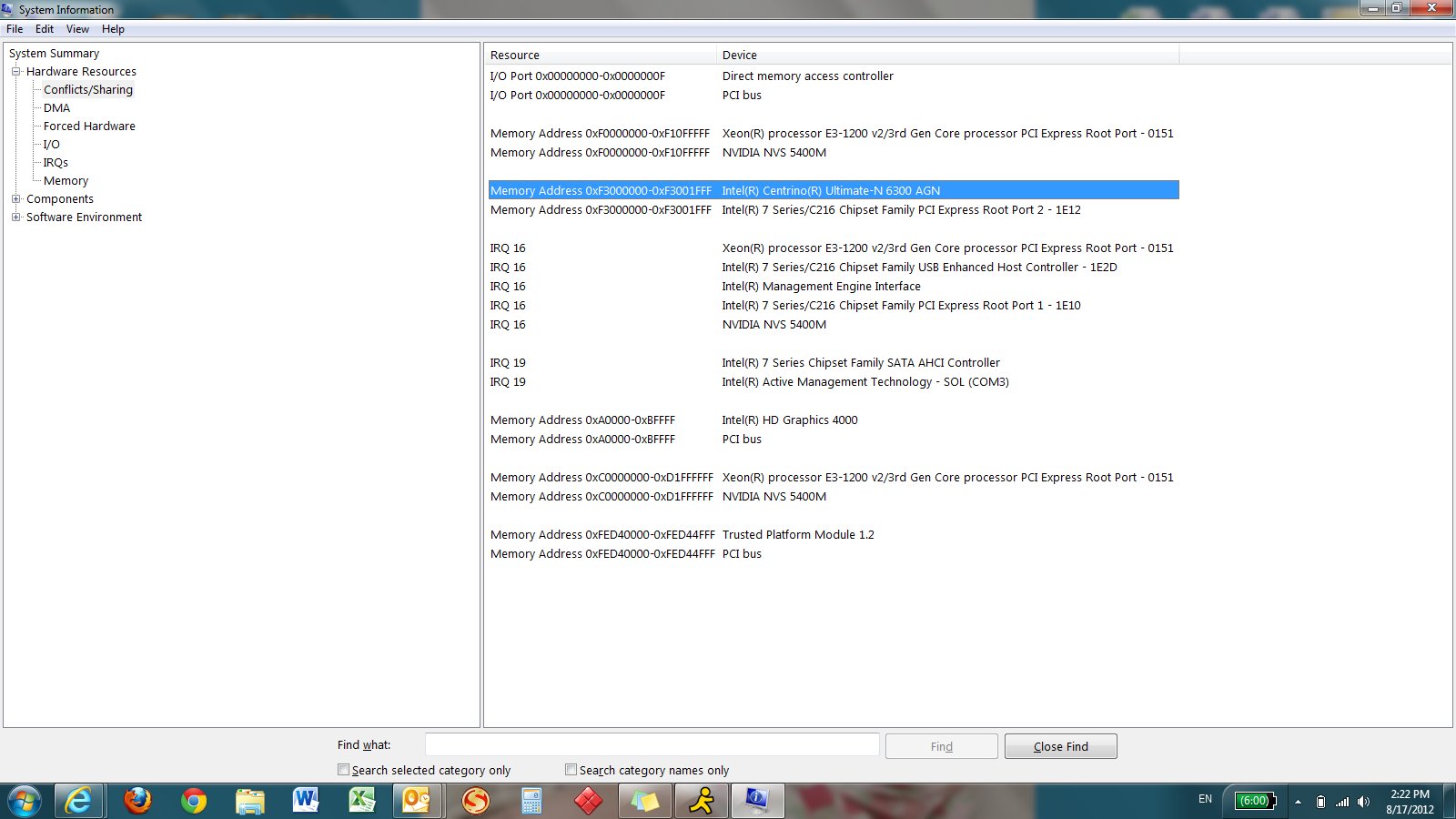1456x819 pixels.
Task: Show hidden system tray icons arrow
Action: tap(1298, 802)
